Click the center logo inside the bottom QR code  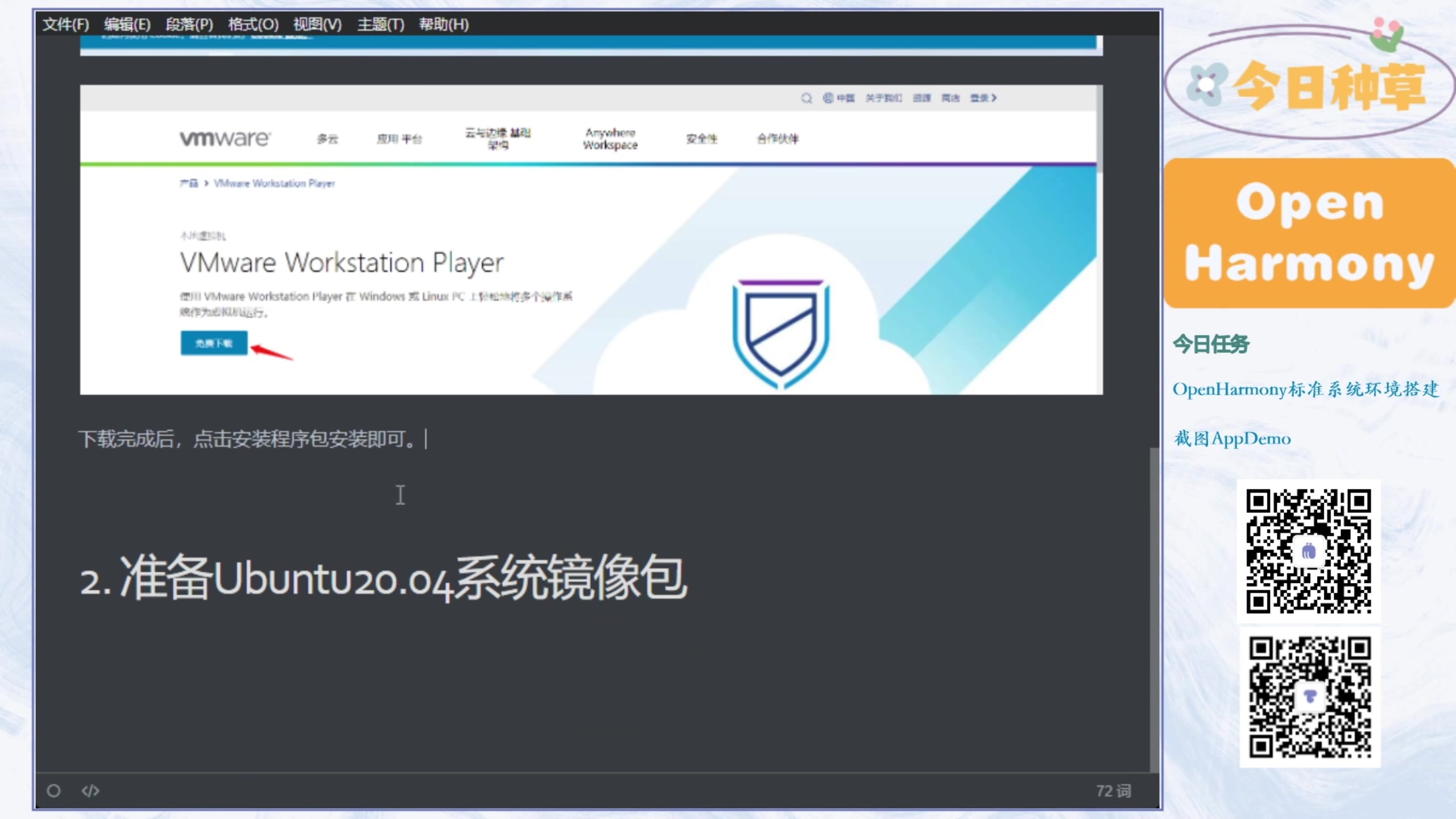click(x=1309, y=695)
